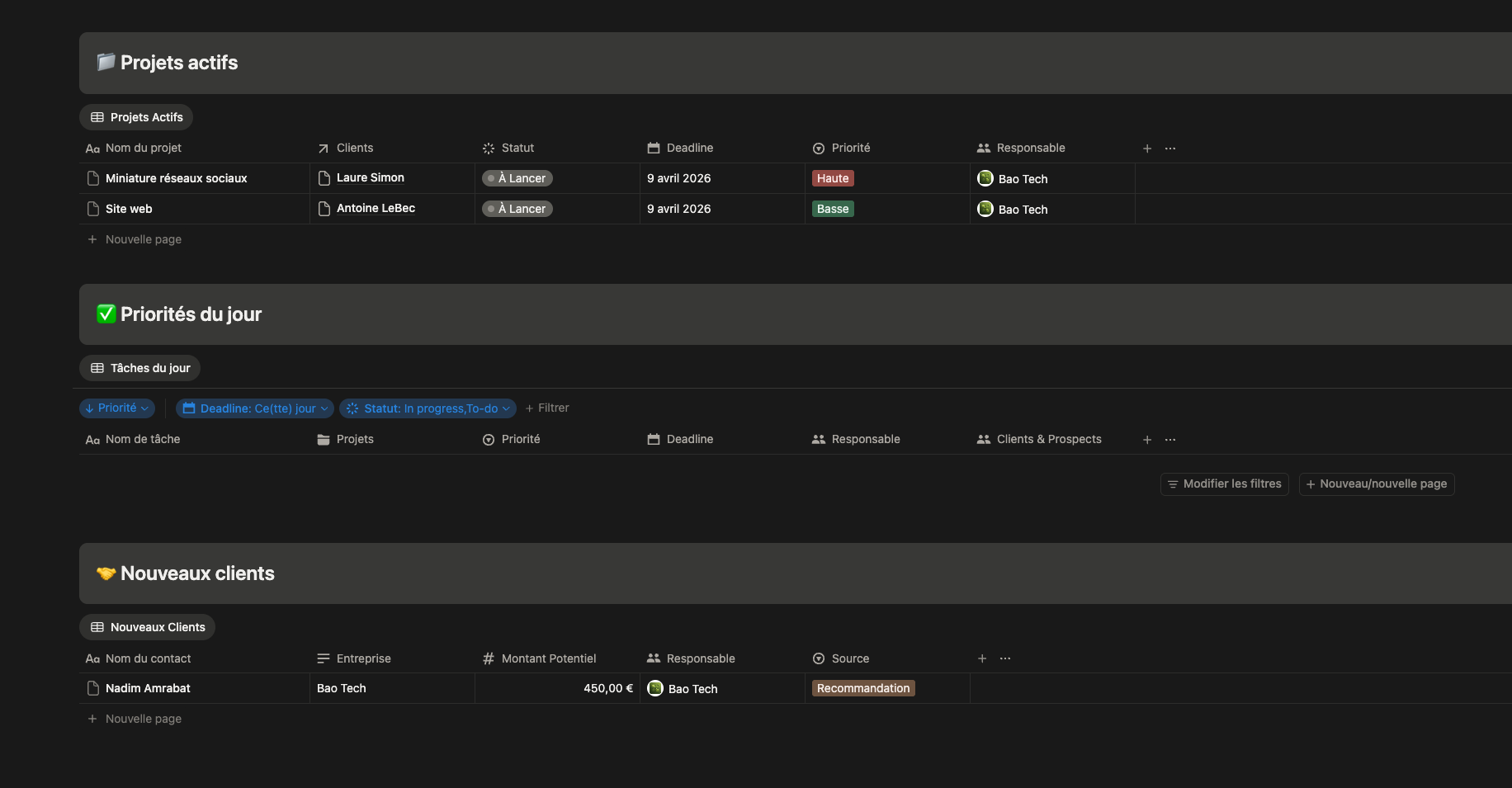Click the checkmark emoji next to Priorités du jour
This screenshot has width=1512, height=788.
tap(106, 314)
